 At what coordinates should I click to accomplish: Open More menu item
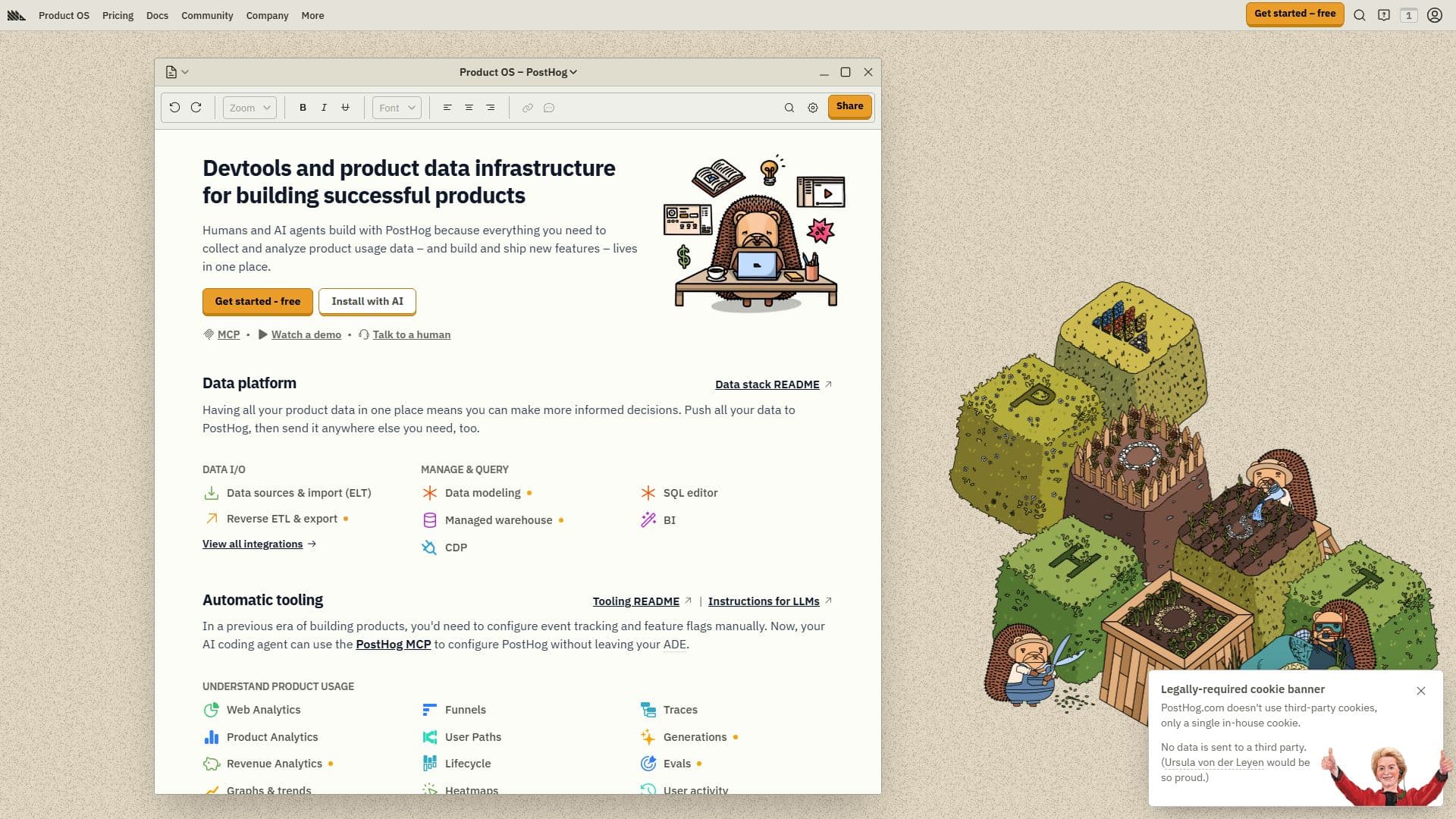[x=312, y=15]
